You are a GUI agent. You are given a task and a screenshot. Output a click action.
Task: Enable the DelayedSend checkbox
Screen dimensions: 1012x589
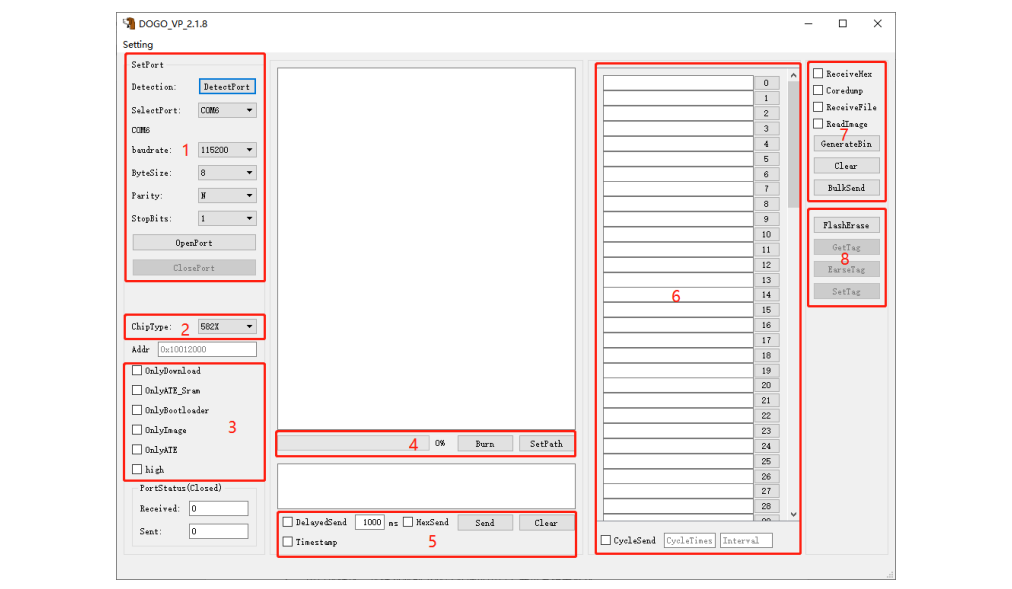[288, 522]
